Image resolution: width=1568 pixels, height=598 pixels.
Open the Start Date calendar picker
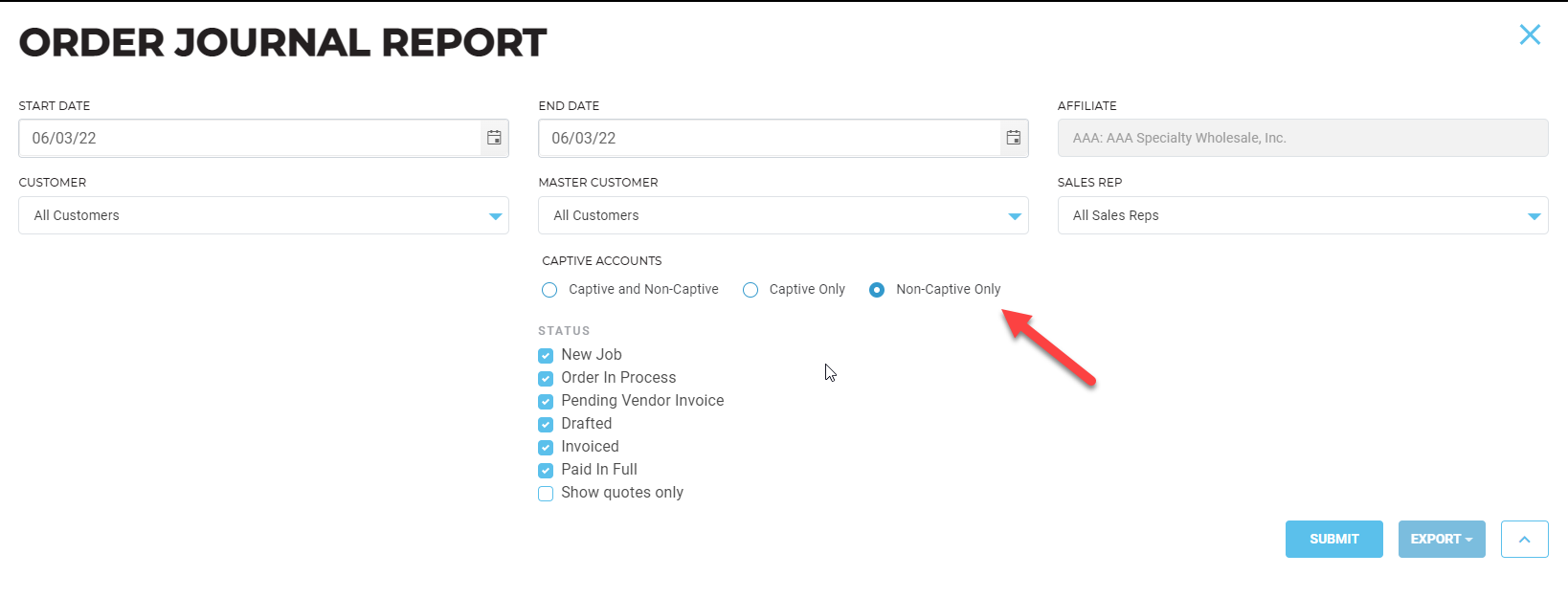coord(493,138)
